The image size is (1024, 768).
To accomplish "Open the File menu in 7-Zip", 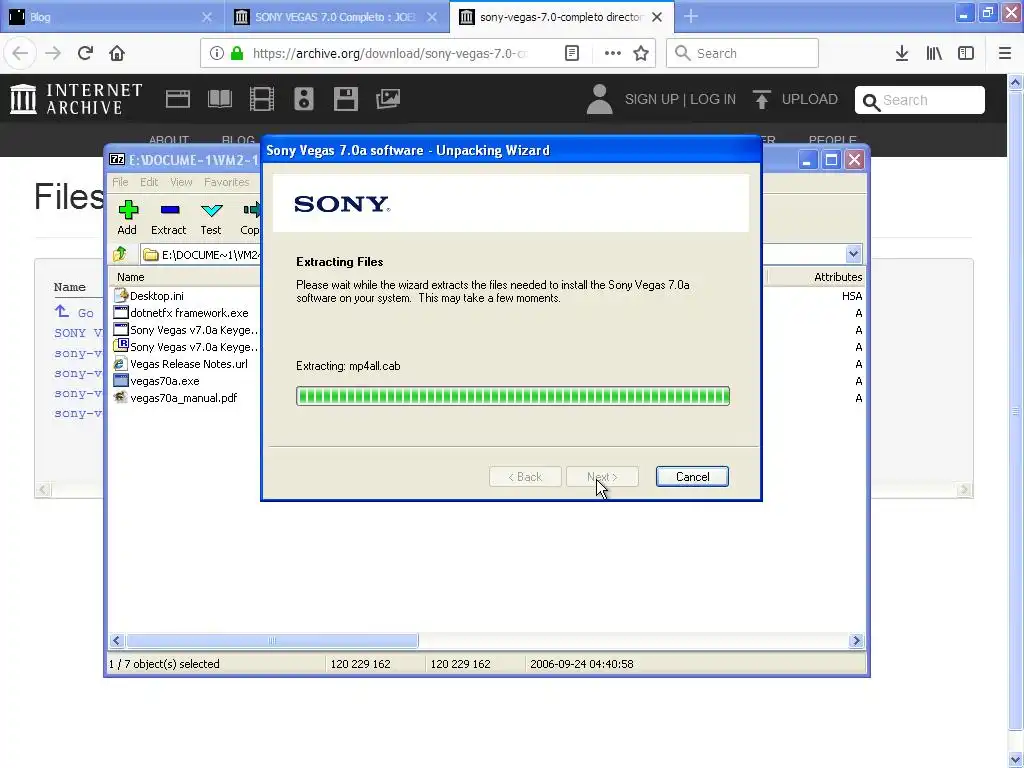I will (120, 182).
